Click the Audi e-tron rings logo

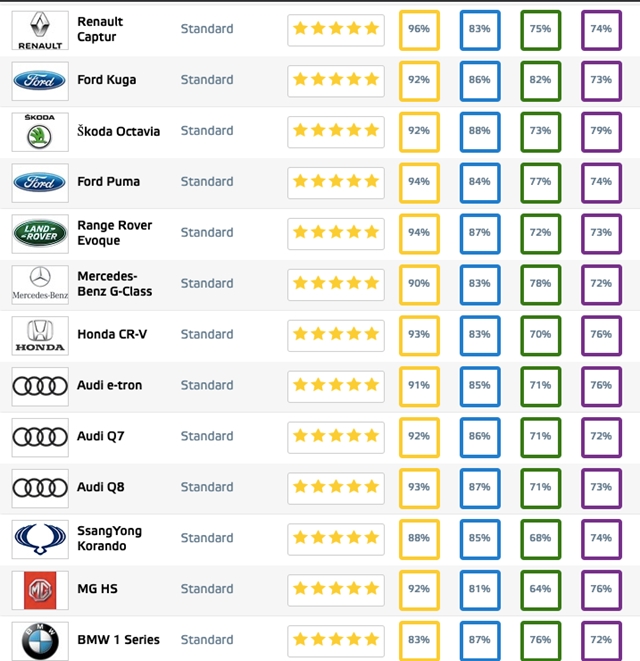[40, 387]
